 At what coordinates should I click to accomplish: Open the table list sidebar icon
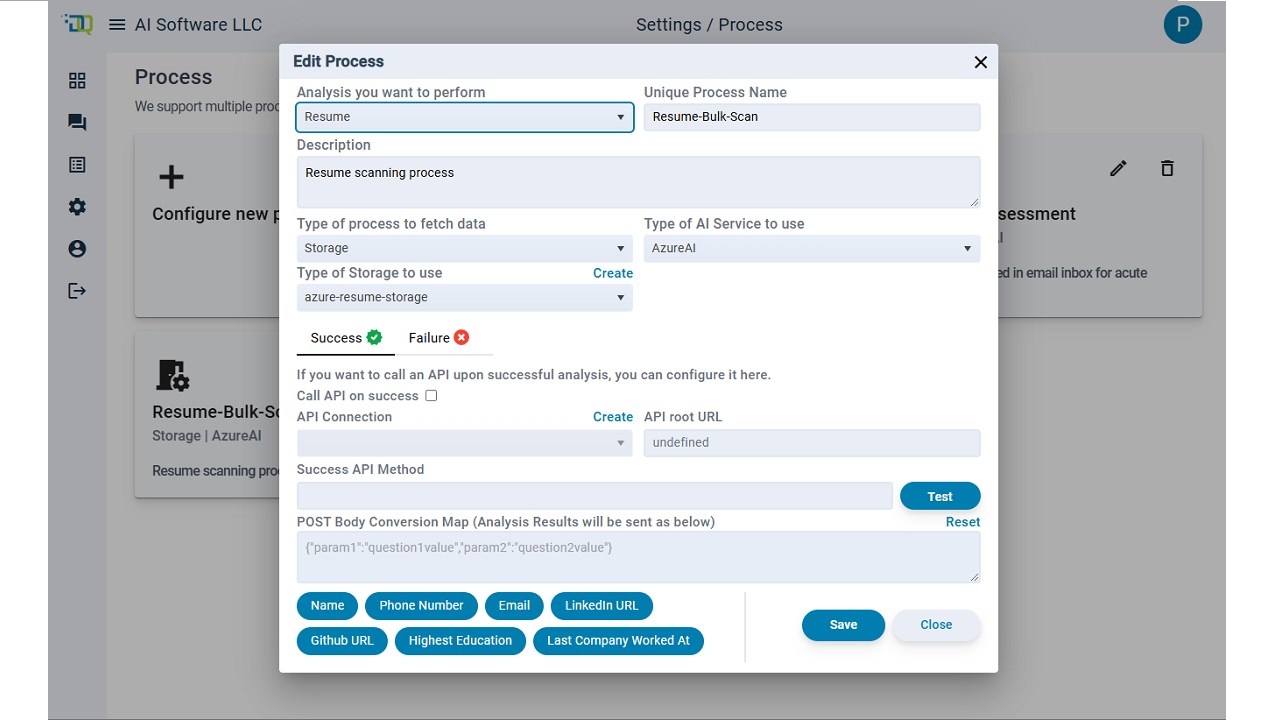pos(77,165)
